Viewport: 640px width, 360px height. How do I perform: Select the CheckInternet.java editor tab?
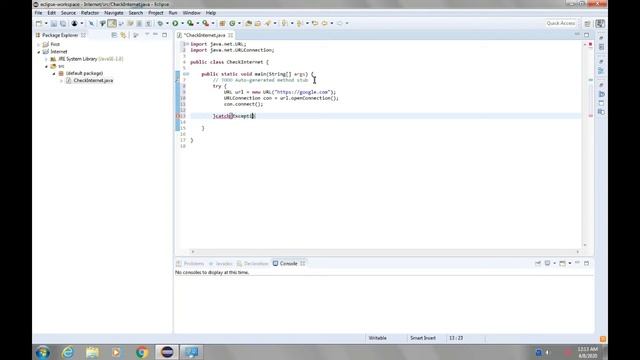[205, 36]
